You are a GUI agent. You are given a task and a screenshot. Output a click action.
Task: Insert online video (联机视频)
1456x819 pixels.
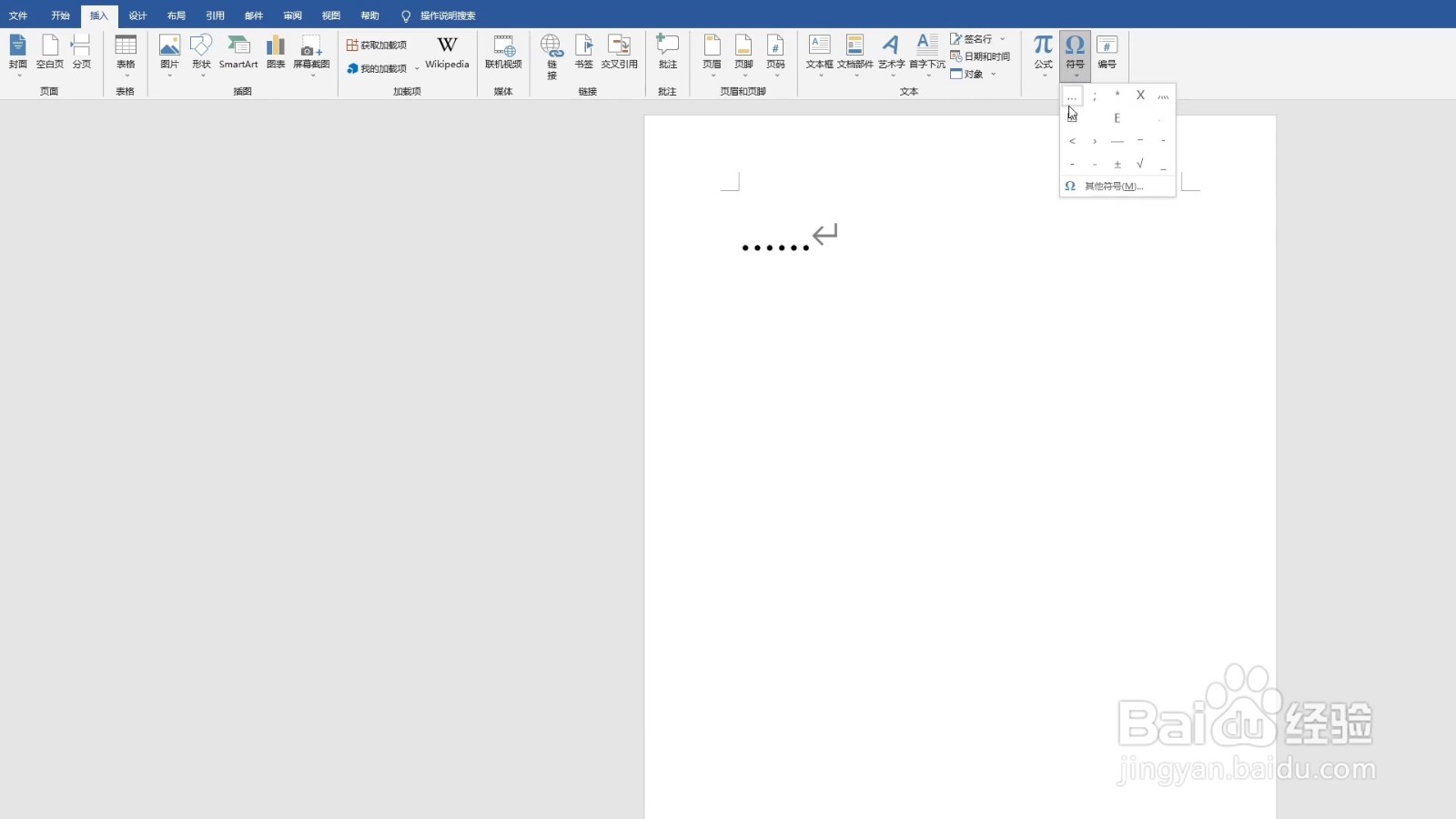(x=503, y=53)
